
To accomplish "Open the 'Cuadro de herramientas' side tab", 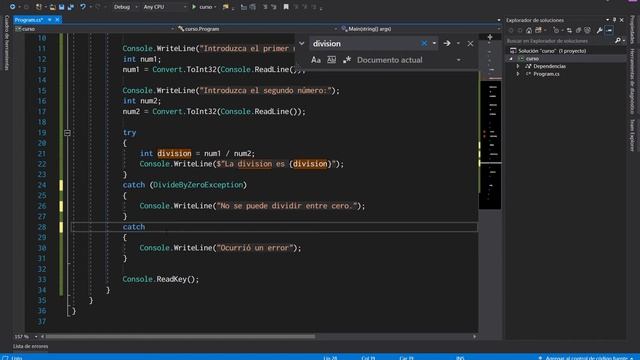I will (x=7, y=43).
